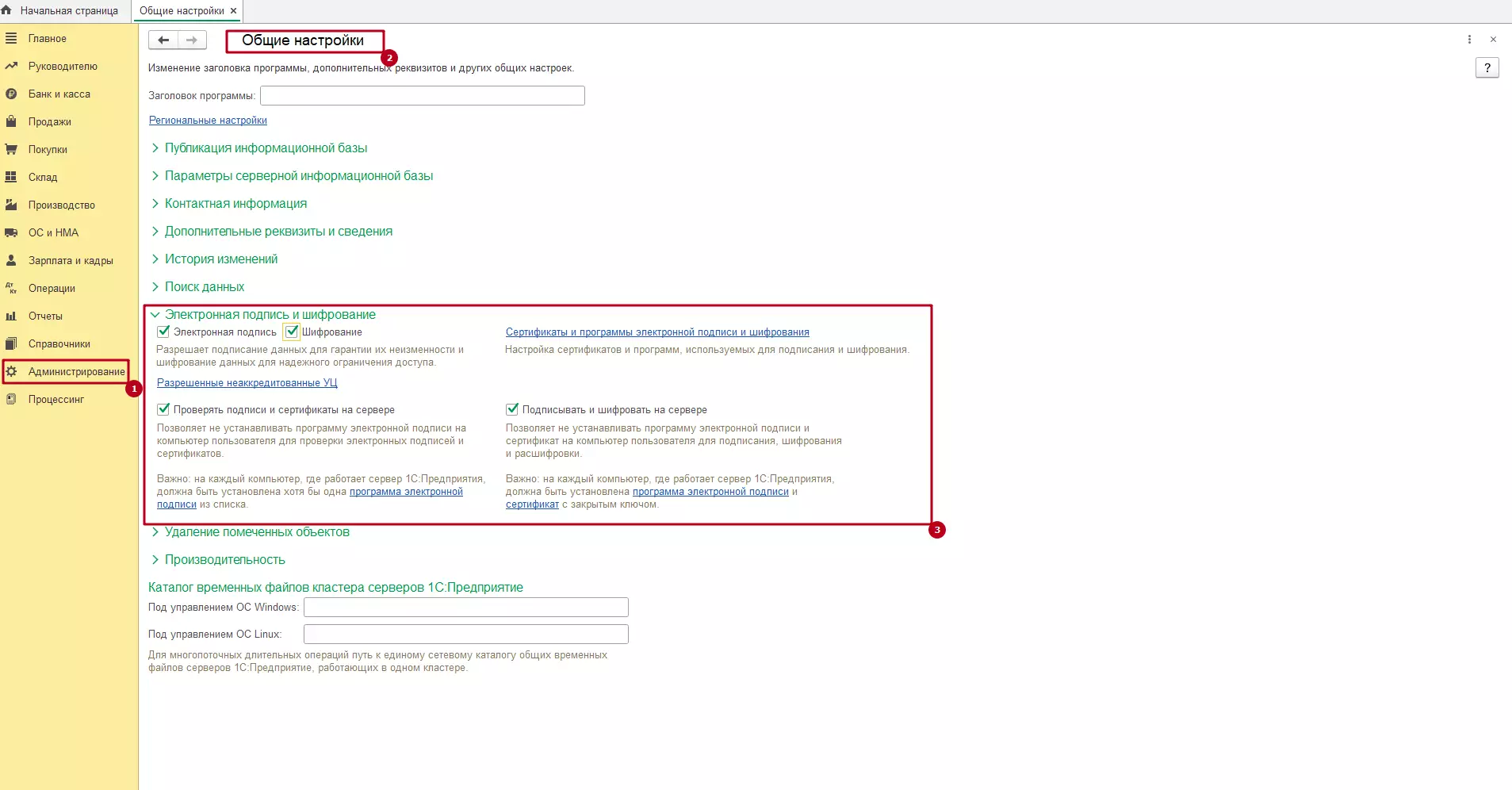
Task: Open the ОС и НМА section label
Action: point(53,232)
